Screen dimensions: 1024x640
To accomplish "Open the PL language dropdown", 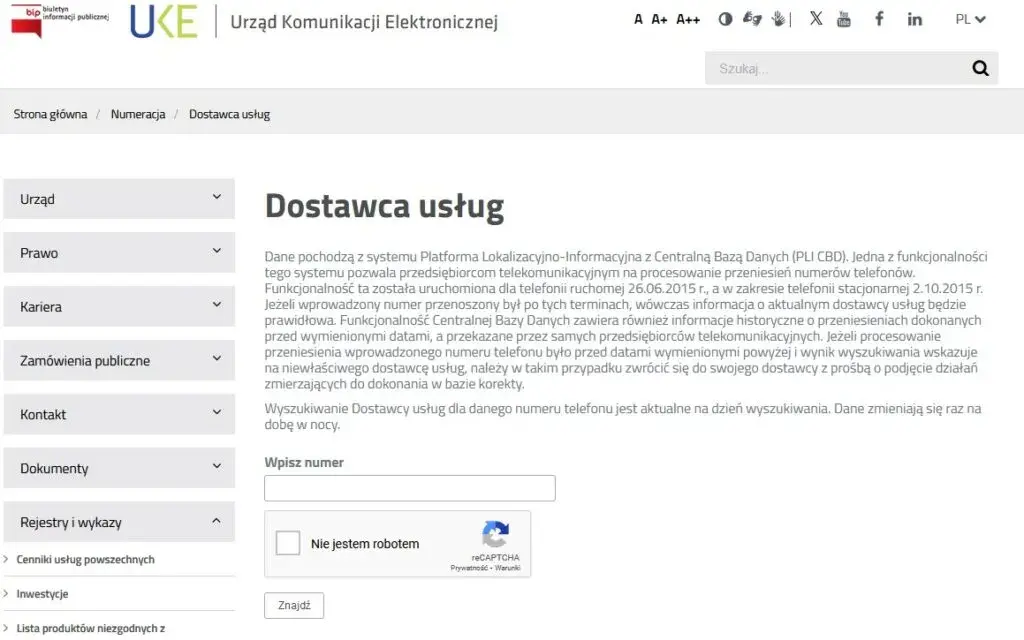I will pyautogui.click(x=970, y=19).
